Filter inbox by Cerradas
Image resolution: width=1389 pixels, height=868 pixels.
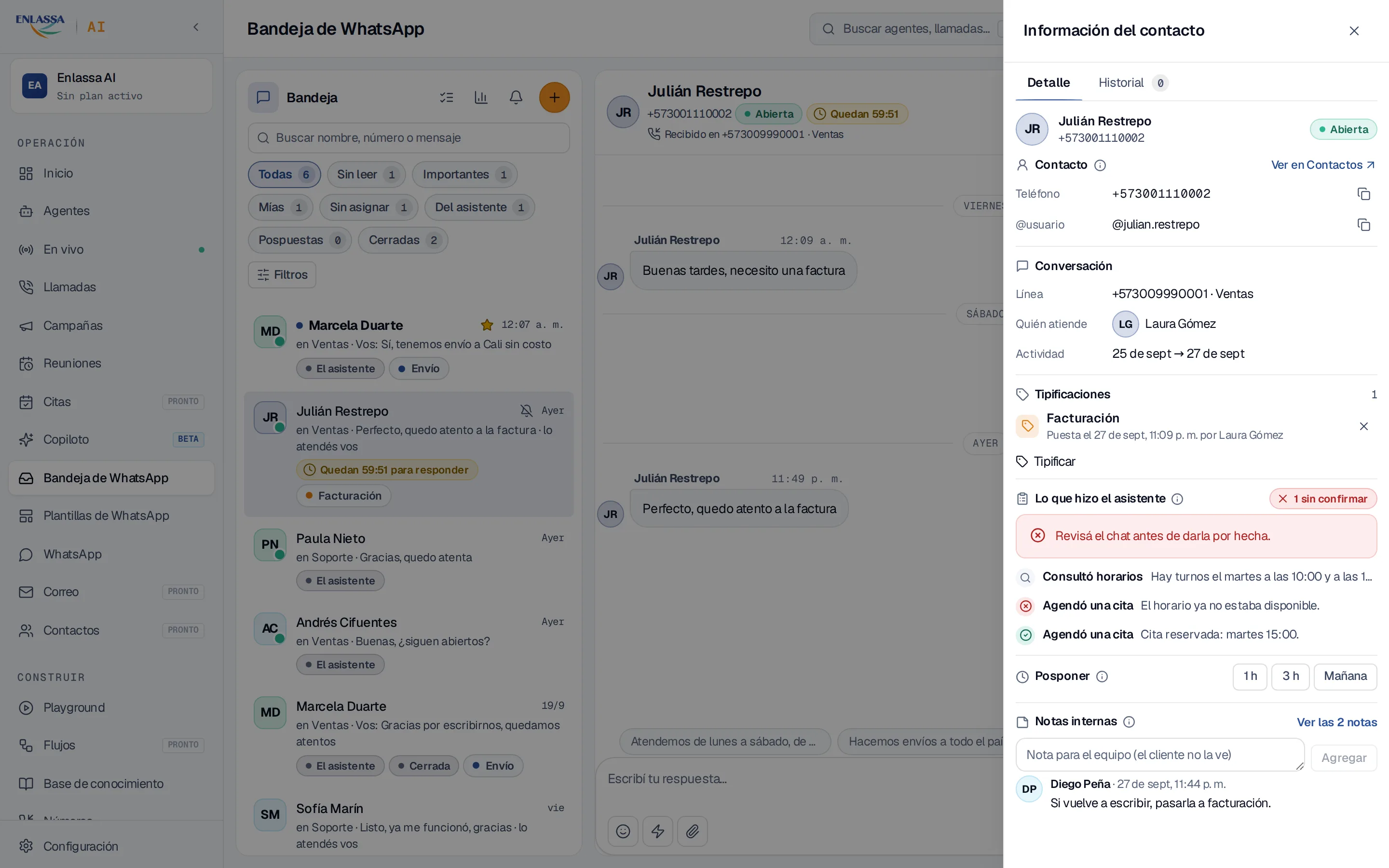(403, 240)
